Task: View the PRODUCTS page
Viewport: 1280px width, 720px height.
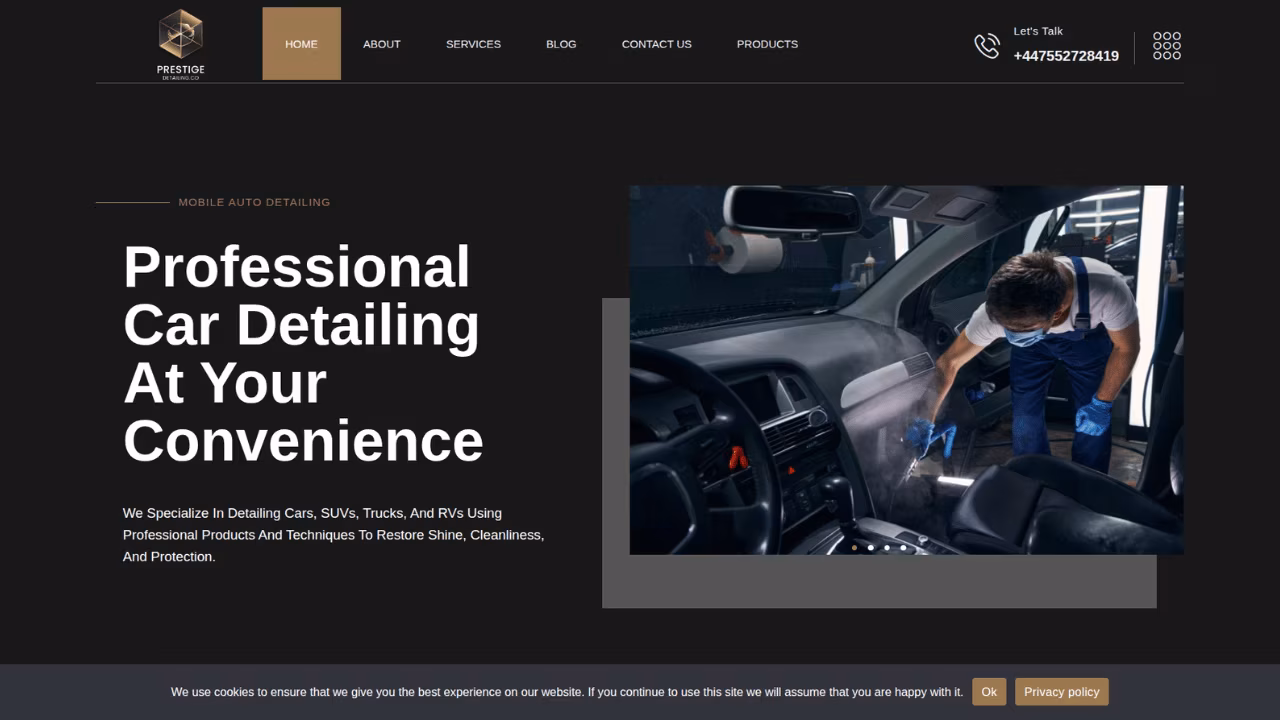Action: click(767, 44)
